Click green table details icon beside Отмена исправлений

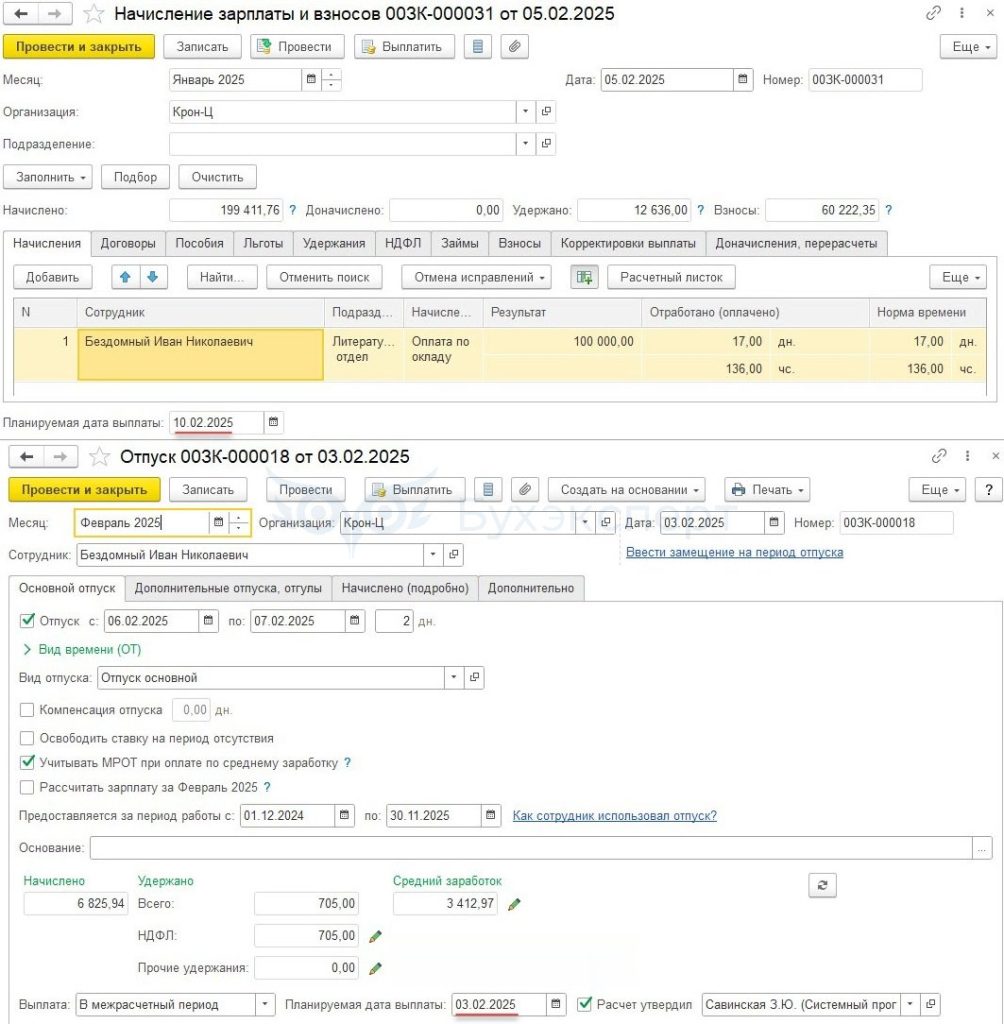(x=585, y=277)
